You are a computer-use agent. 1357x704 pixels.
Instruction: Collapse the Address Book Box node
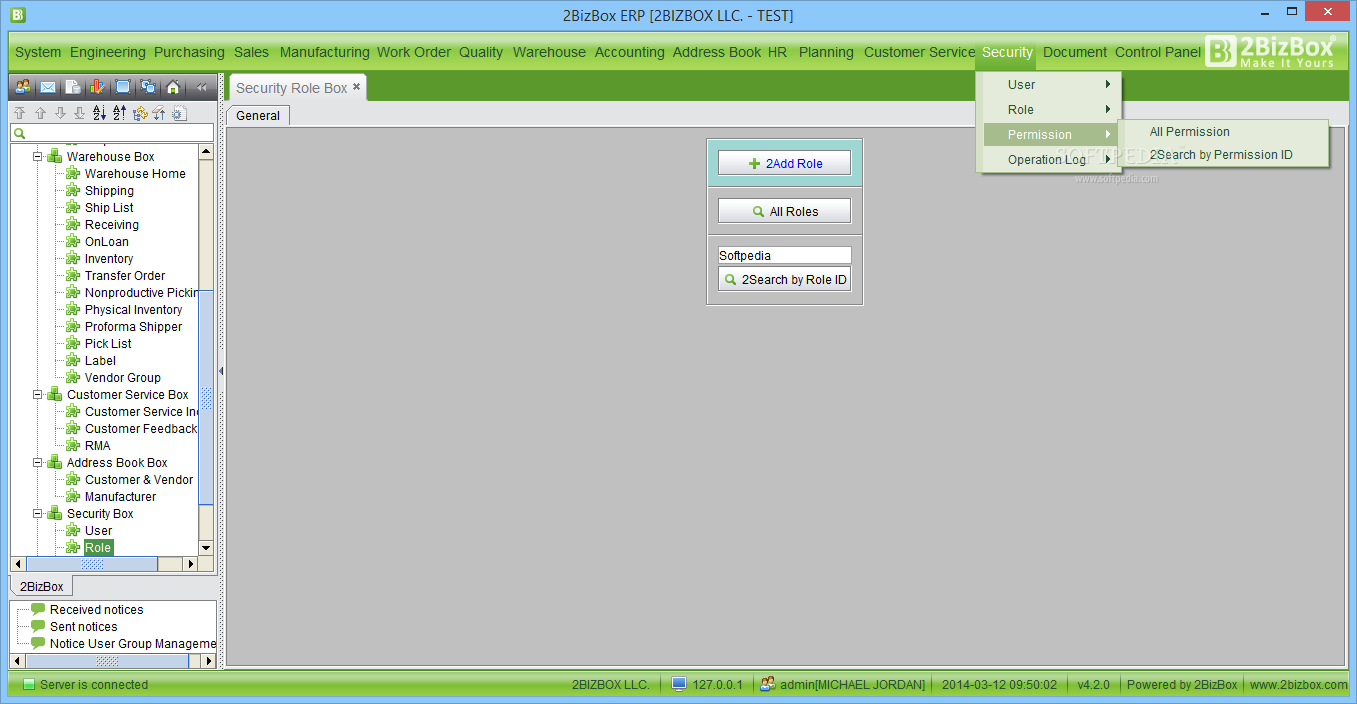pyautogui.click(x=38, y=463)
